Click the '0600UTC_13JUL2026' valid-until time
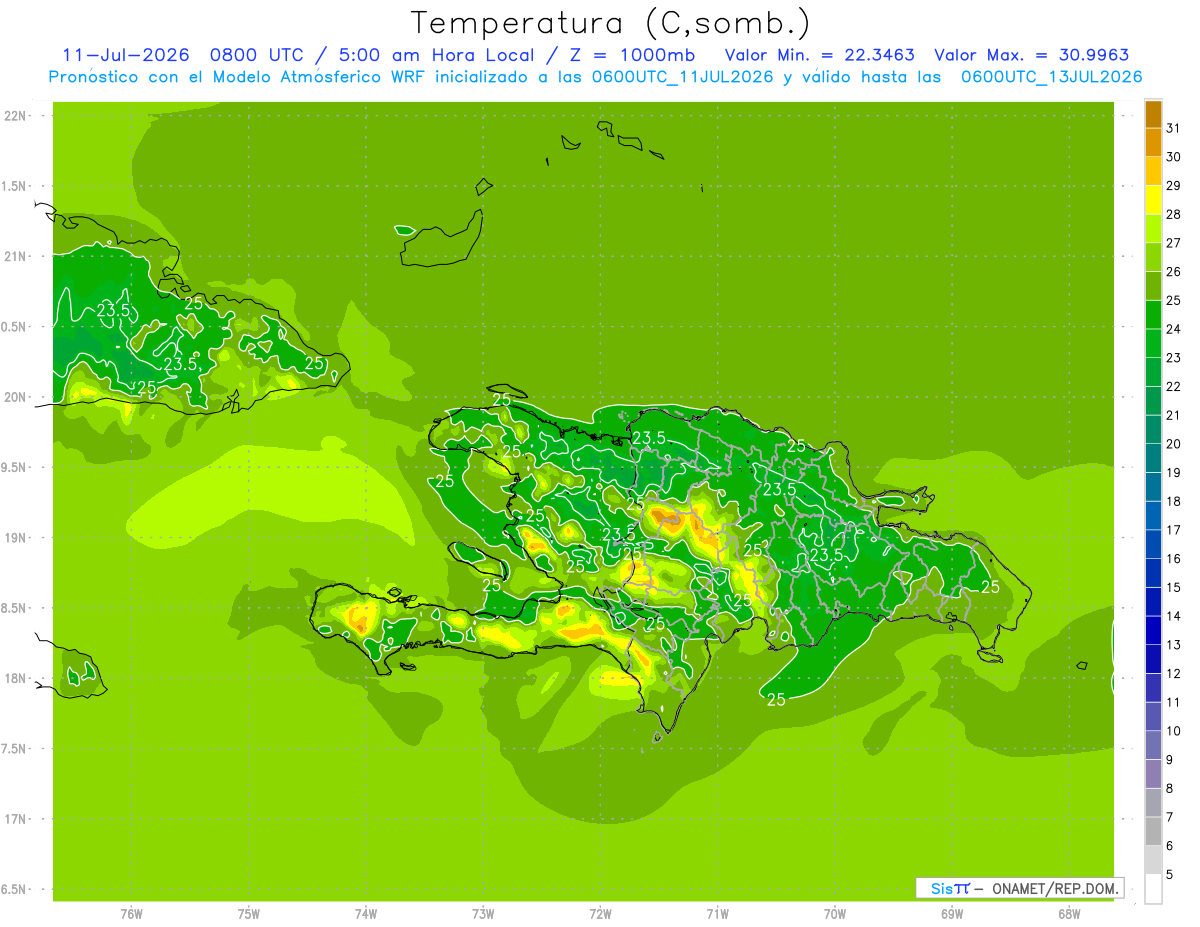 (1051, 77)
